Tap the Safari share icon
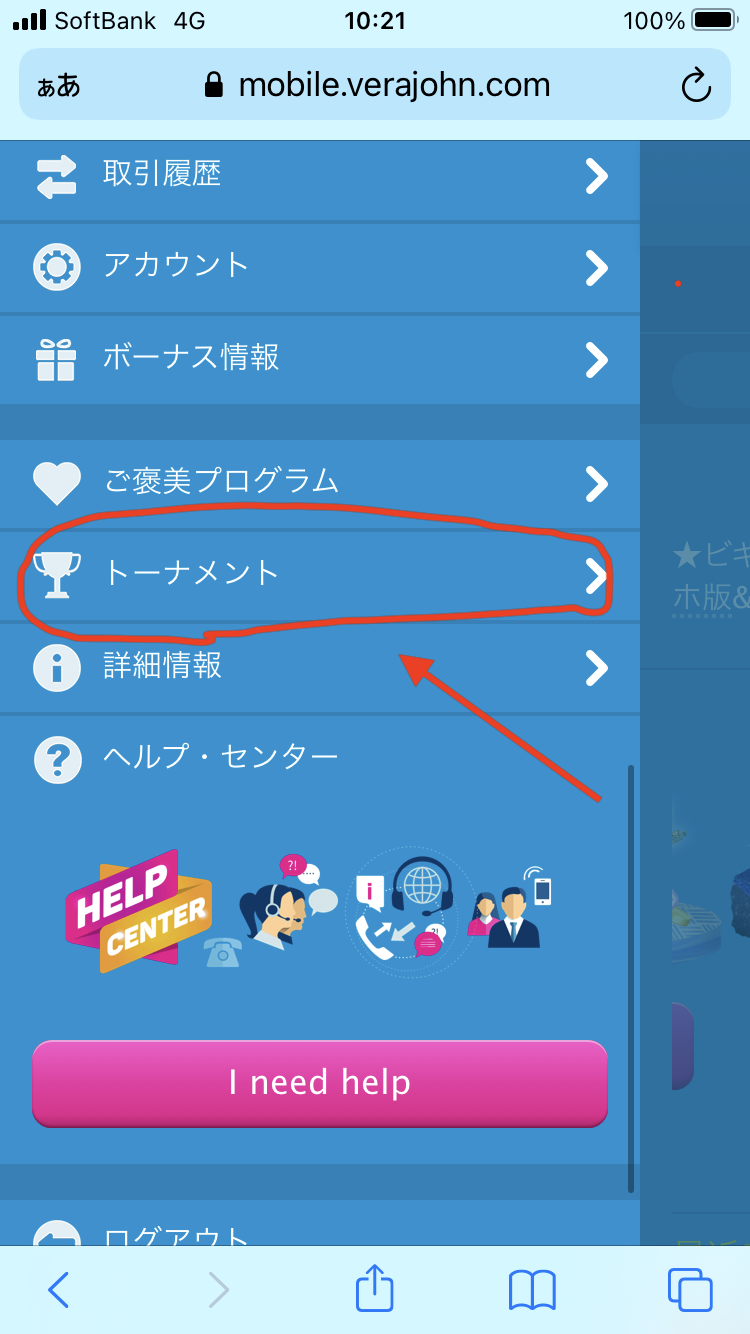 pos(374,1288)
